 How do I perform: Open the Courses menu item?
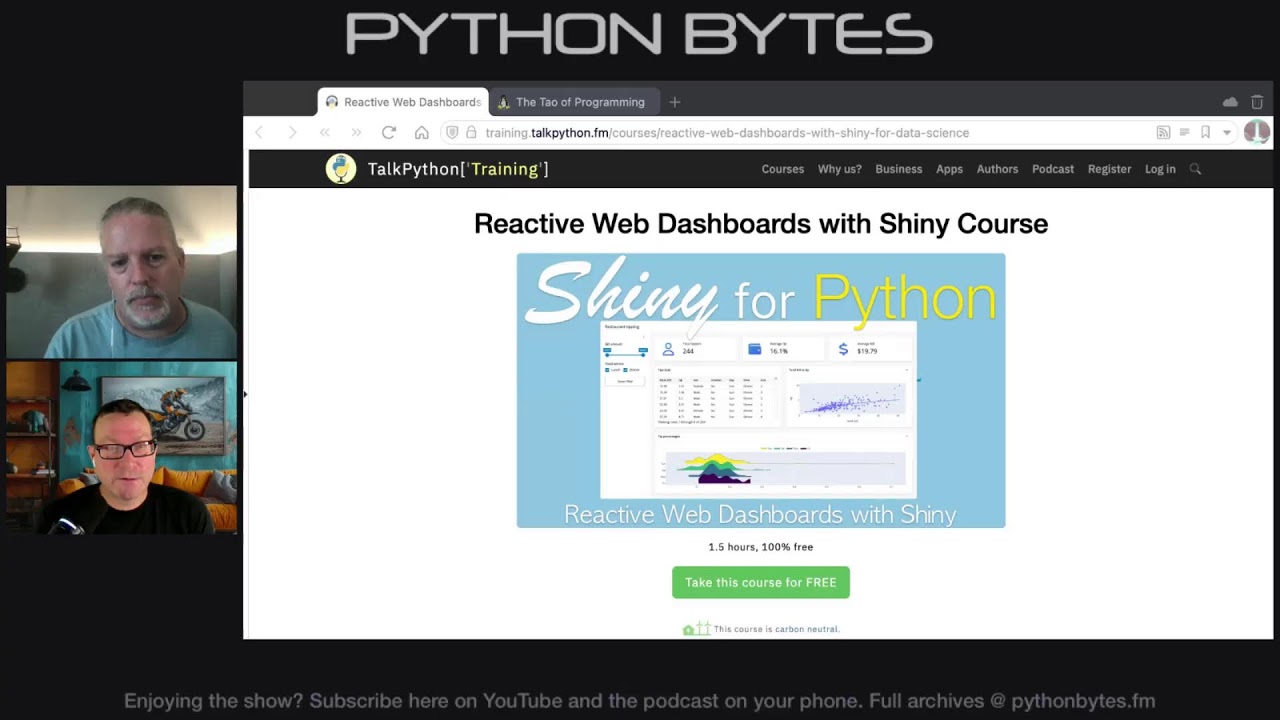tap(782, 169)
